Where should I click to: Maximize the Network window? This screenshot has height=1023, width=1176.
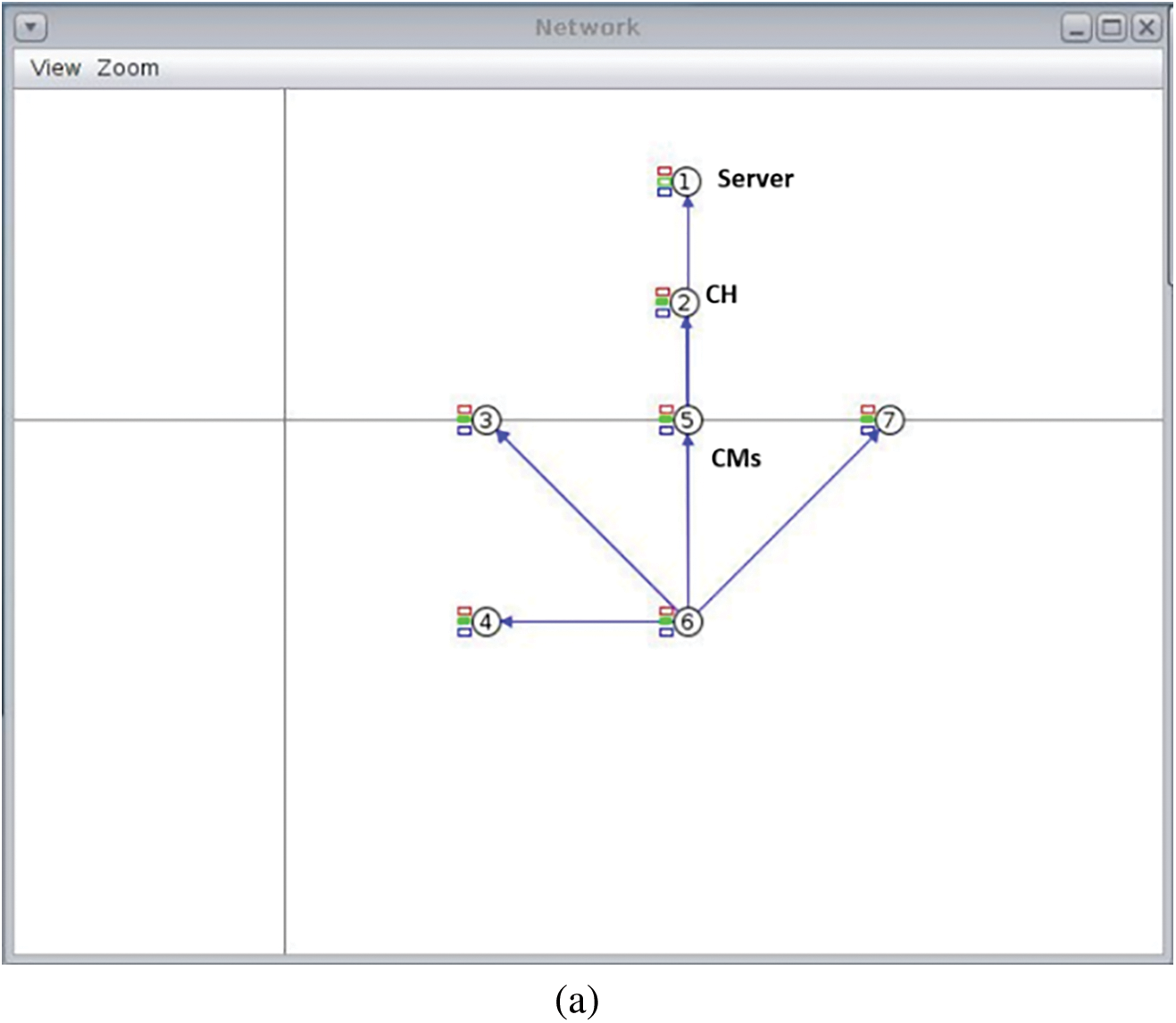1112,28
